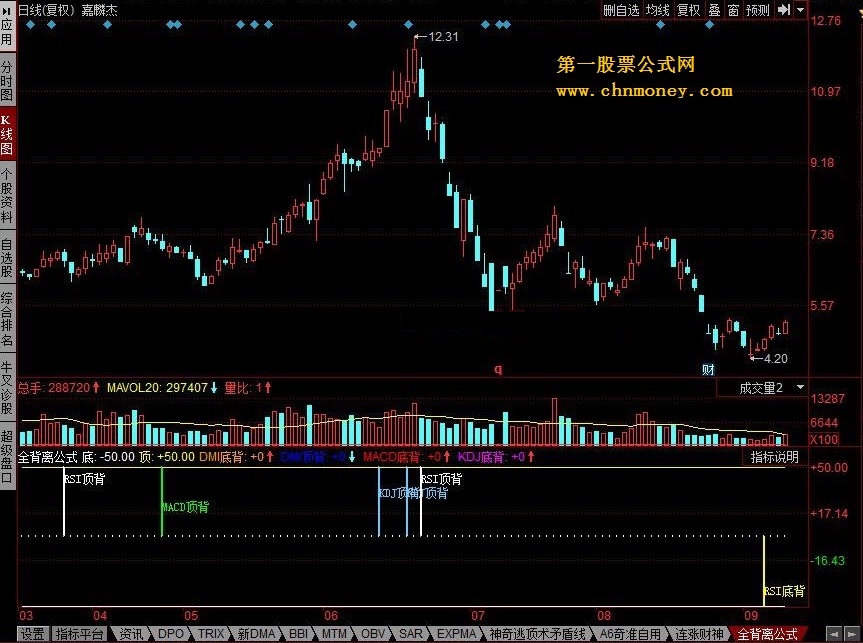Click the MACD底背 indicator value
Screen dimensions: 863x643
pos(407,456)
